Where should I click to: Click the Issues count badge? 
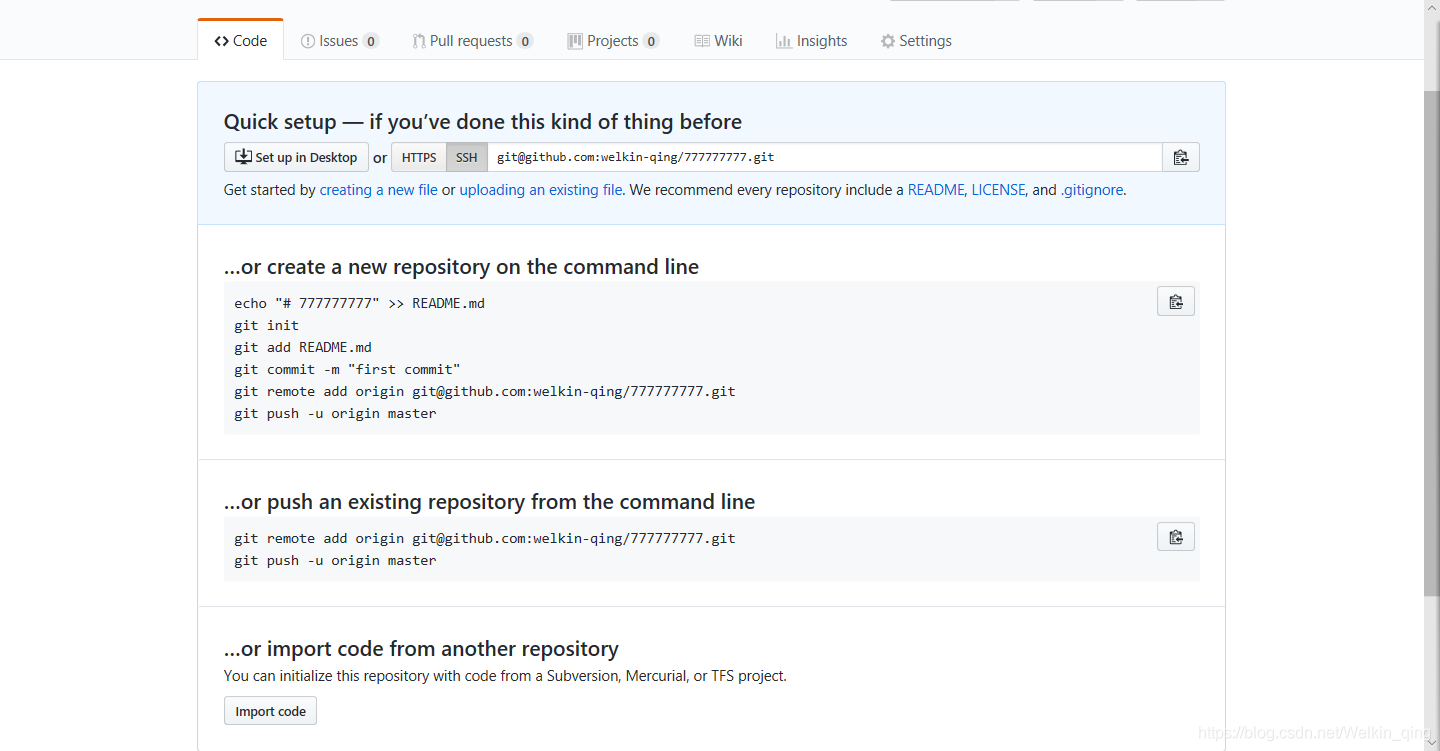371,41
